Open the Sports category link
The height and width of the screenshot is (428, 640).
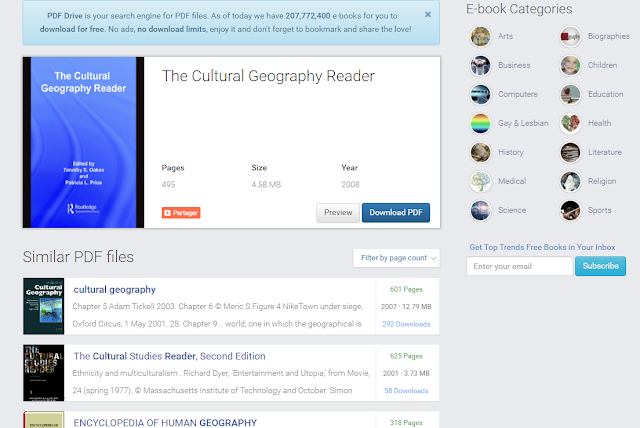600,210
